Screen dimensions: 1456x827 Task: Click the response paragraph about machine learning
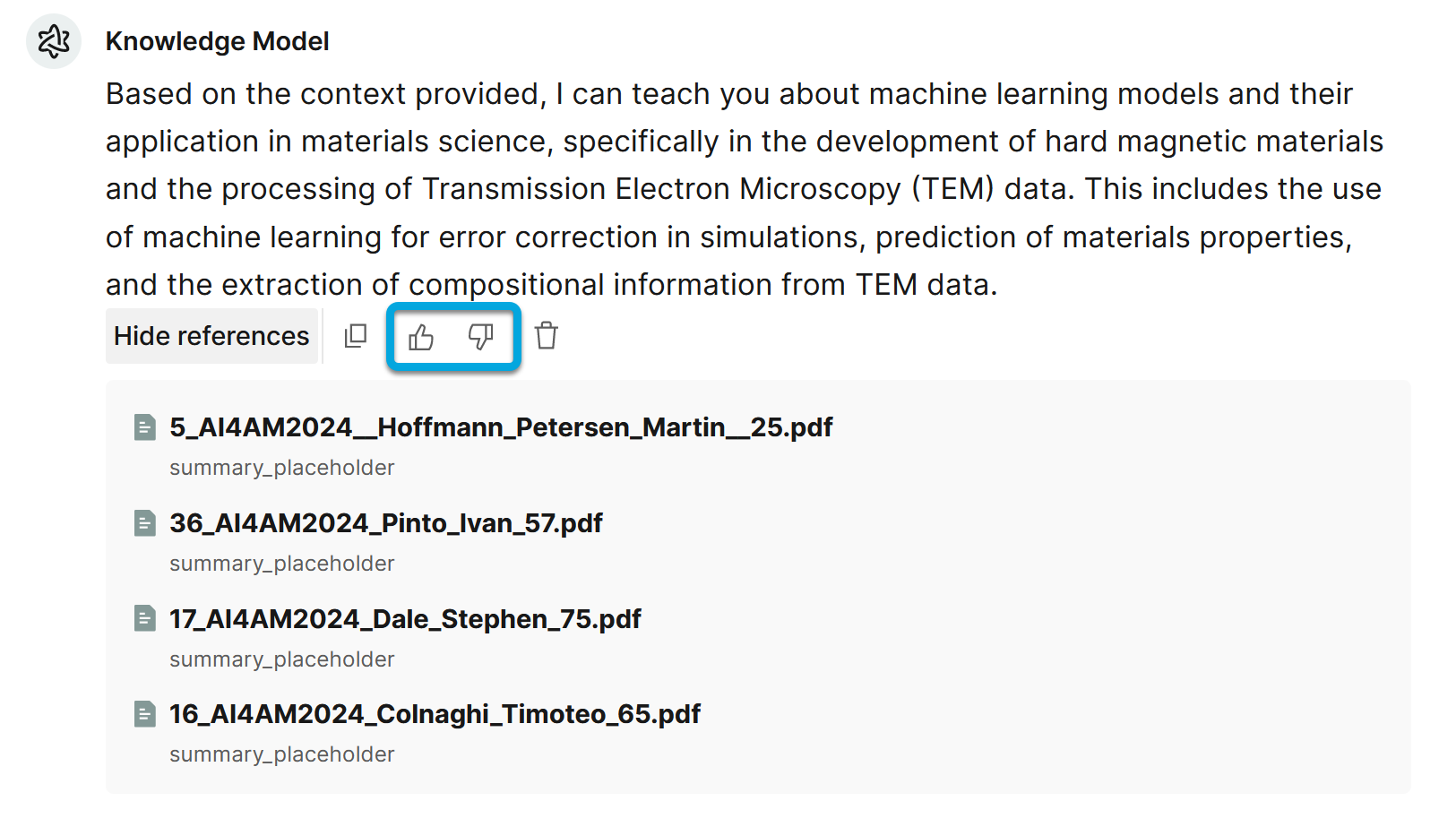(744, 189)
